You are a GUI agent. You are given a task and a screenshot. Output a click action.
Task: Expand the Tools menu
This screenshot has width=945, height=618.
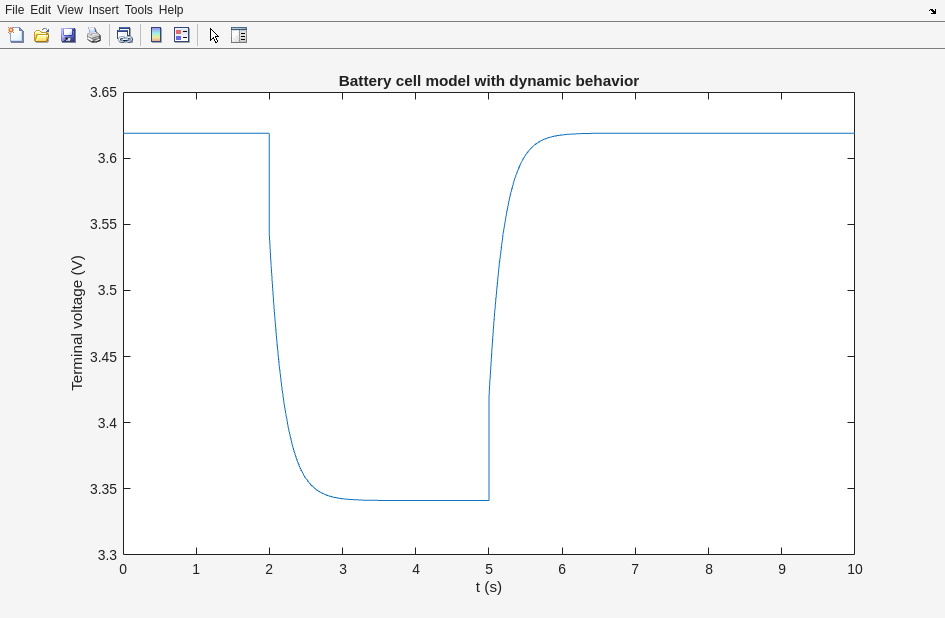[x=138, y=10]
